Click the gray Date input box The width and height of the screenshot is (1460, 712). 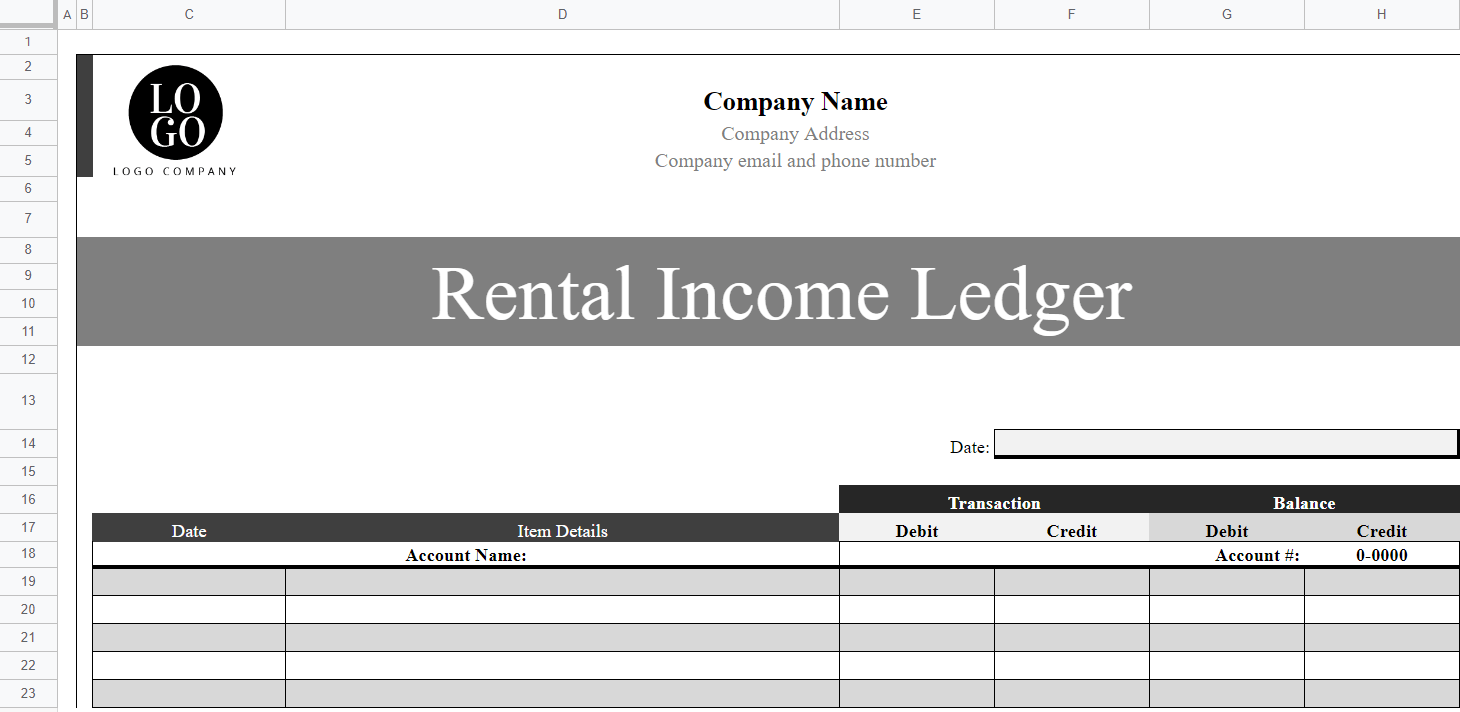(1226, 443)
